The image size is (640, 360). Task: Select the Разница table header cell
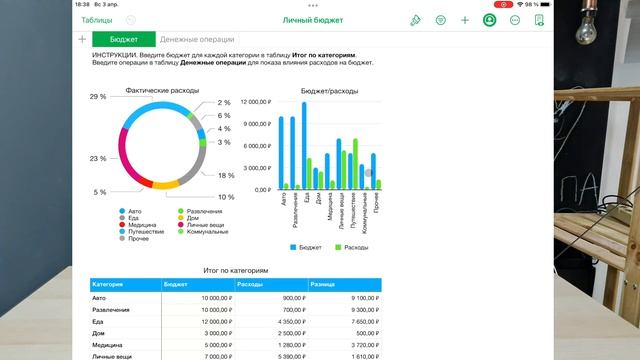coord(345,284)
